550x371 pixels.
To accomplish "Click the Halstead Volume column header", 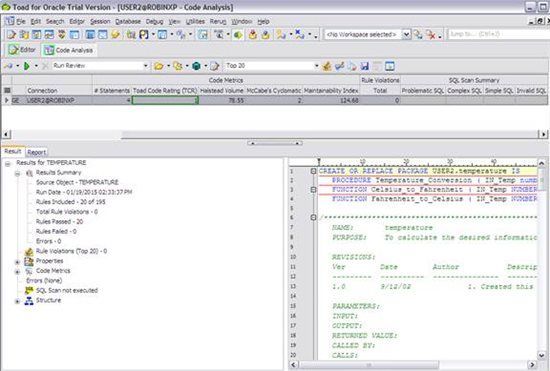I will pyautogui.click(x=221, y=90).
